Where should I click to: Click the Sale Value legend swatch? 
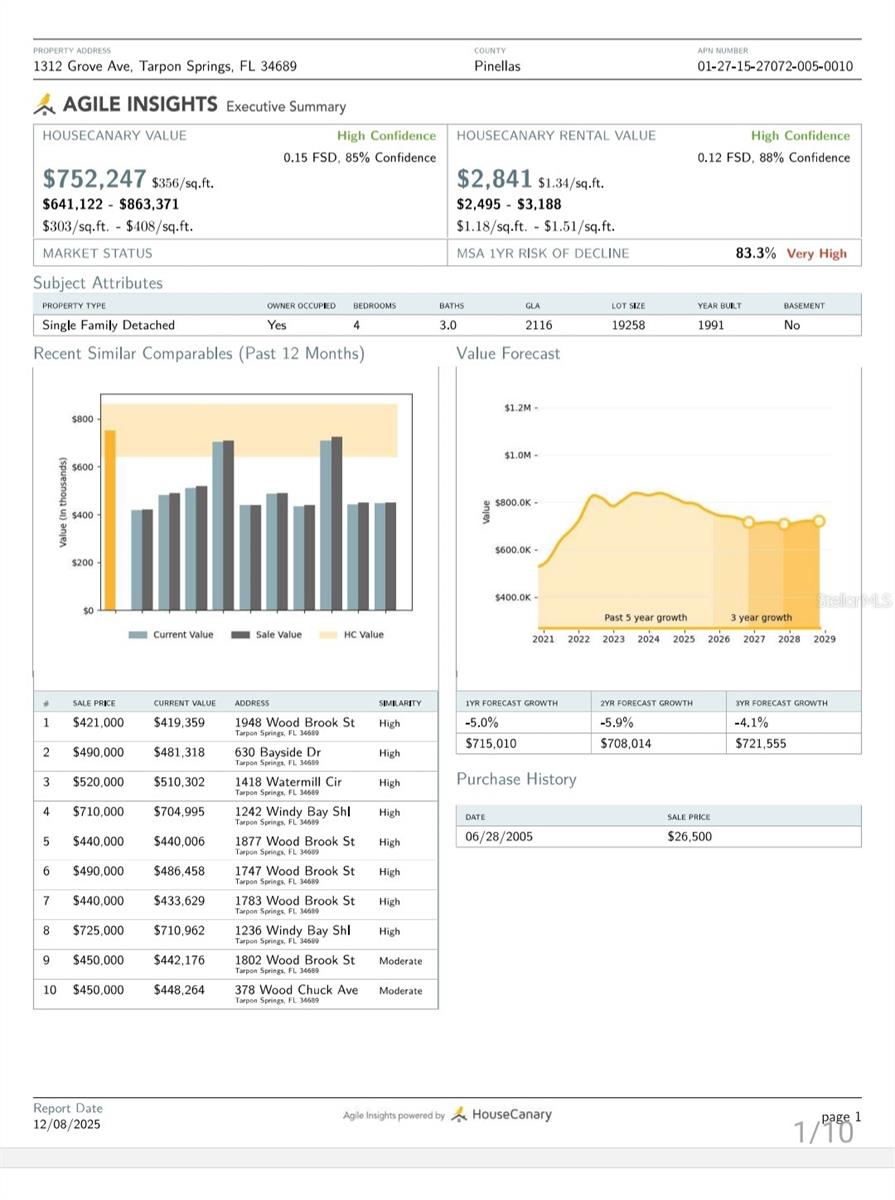coord(241,635)
